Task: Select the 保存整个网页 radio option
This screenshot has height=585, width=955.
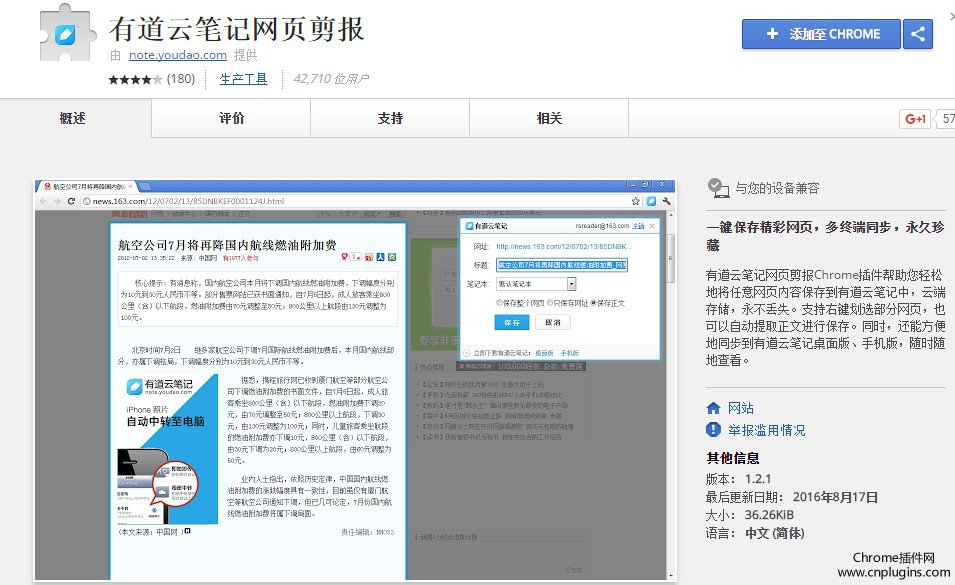Action: [499, 303]
